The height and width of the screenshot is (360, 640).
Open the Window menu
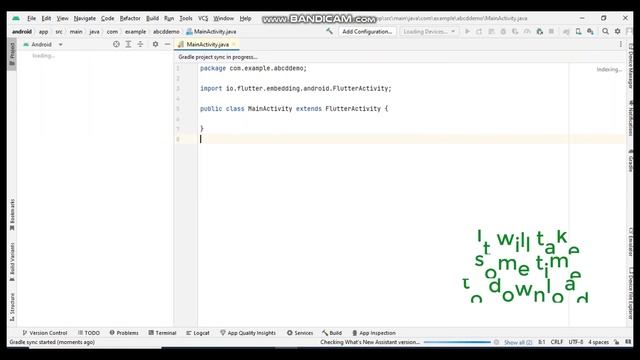[224, 18]
